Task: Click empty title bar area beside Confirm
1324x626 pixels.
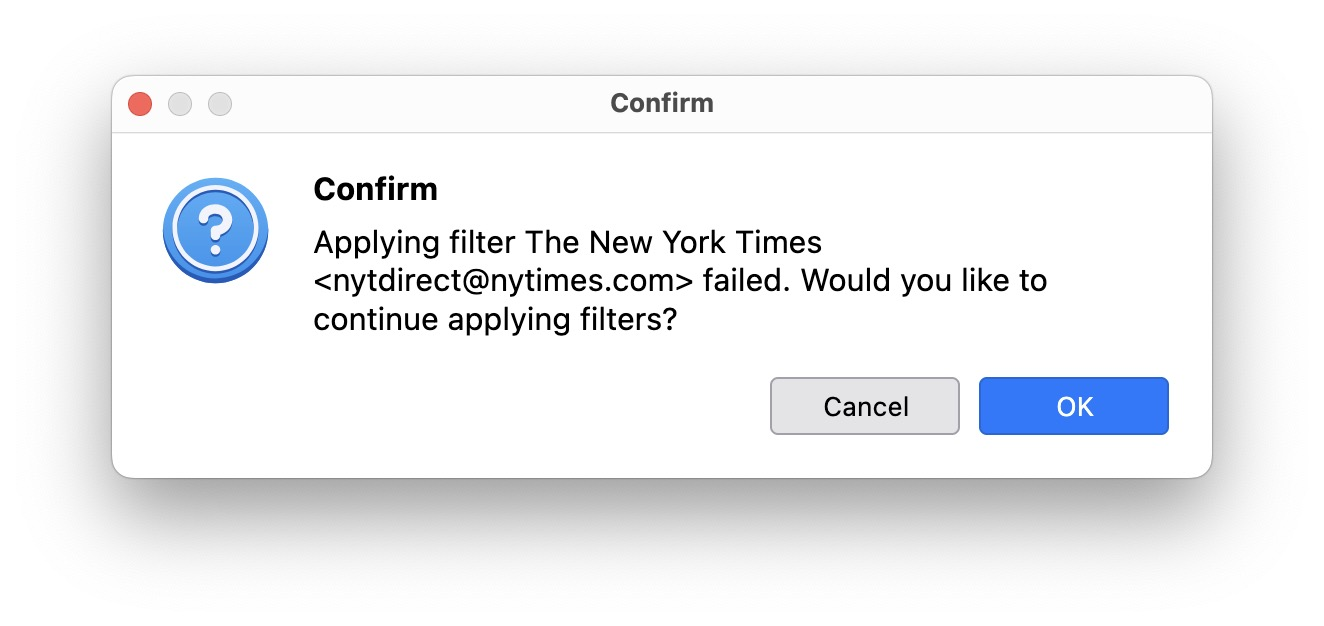Action: pyautogui.click(x=950, y=104)
